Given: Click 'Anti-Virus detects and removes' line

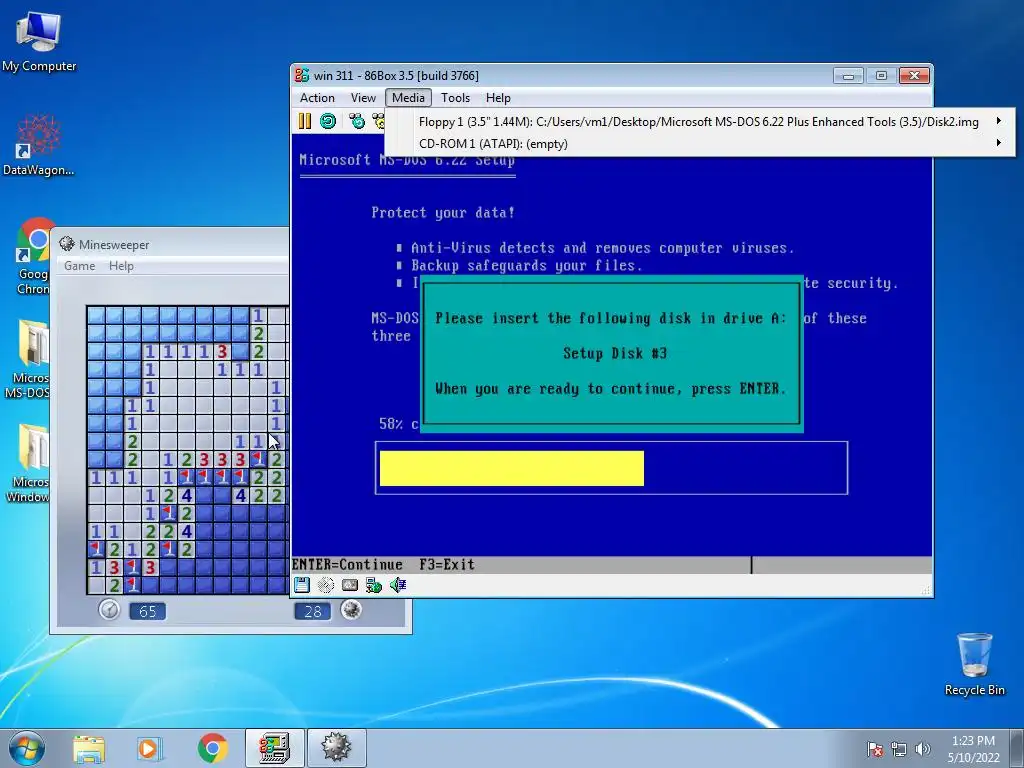Looking at the screenshot, I should 602,248.
